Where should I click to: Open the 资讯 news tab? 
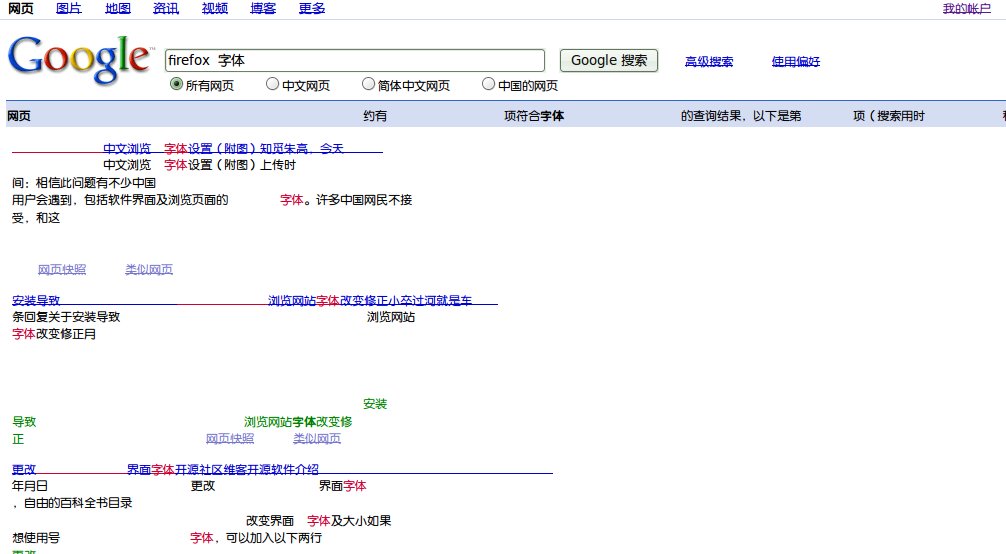(x=166, y=8)
